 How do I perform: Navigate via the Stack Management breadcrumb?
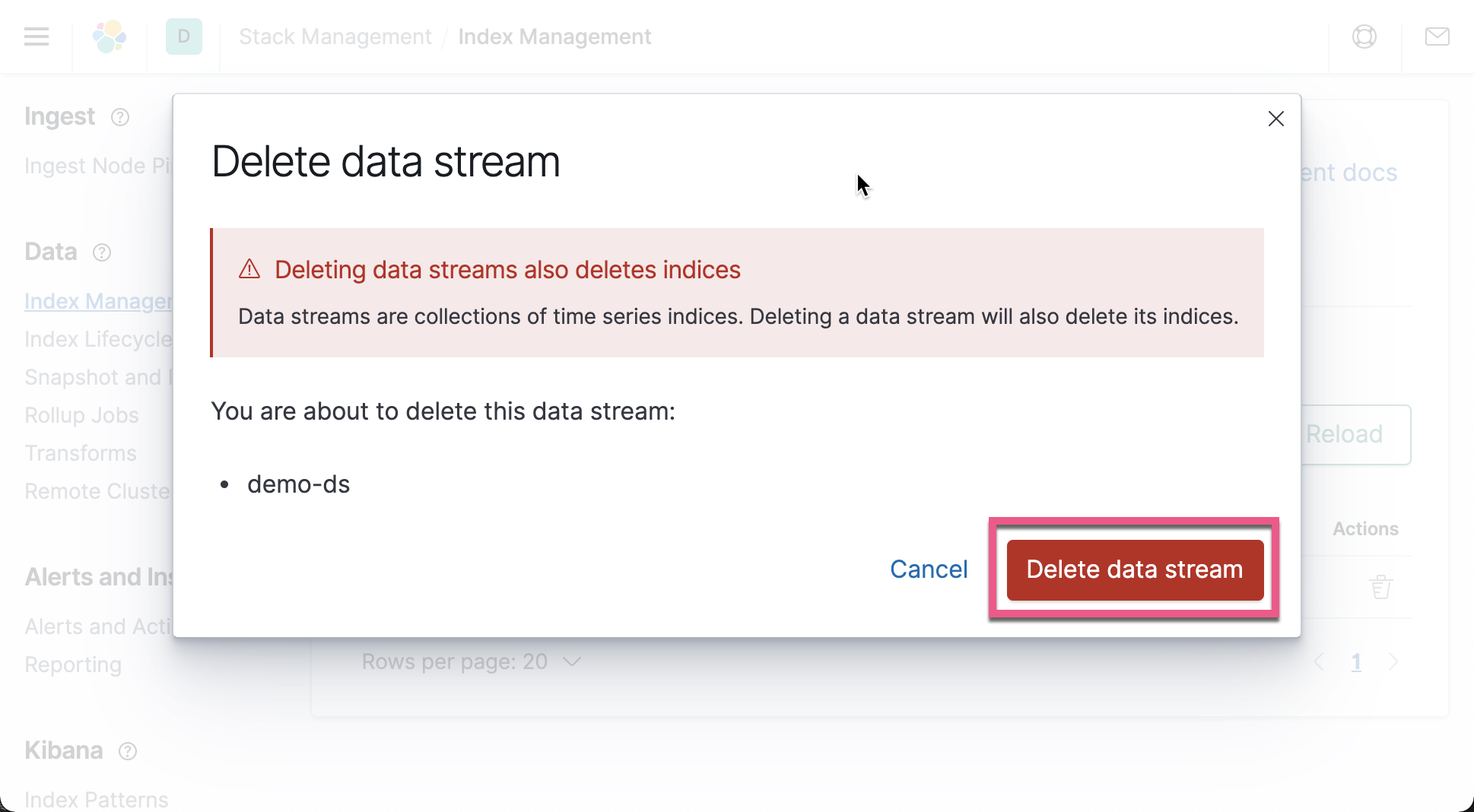(x=335, y=36)
